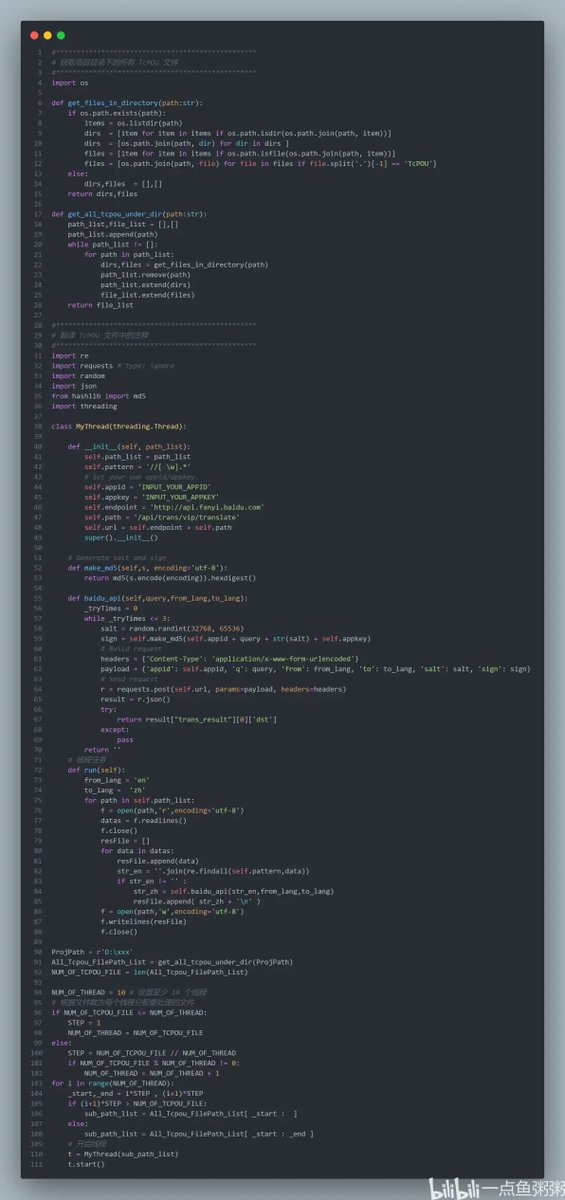This screenshot has height=1200, width=565.
Task: Click the 'import random' line
Action: [78, 376]
